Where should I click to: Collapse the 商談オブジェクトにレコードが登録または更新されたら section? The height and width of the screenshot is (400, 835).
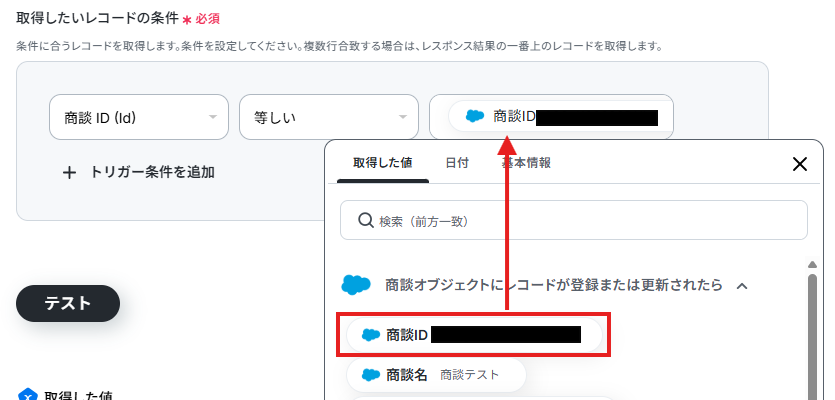pos(742,286)
